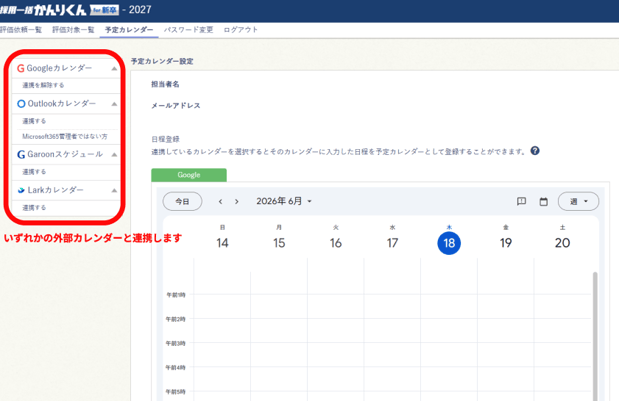Click the 今日 button

click(x=182, y=202)
